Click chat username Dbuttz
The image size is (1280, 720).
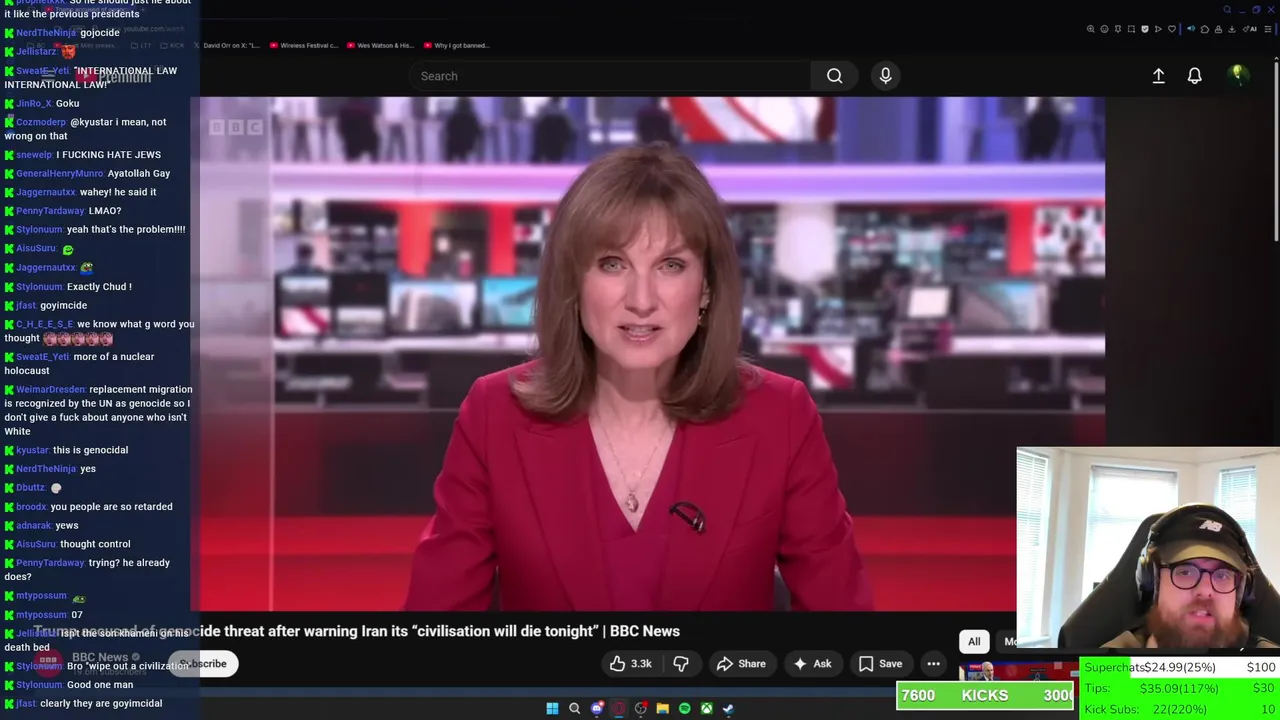(x=31, y=488)
